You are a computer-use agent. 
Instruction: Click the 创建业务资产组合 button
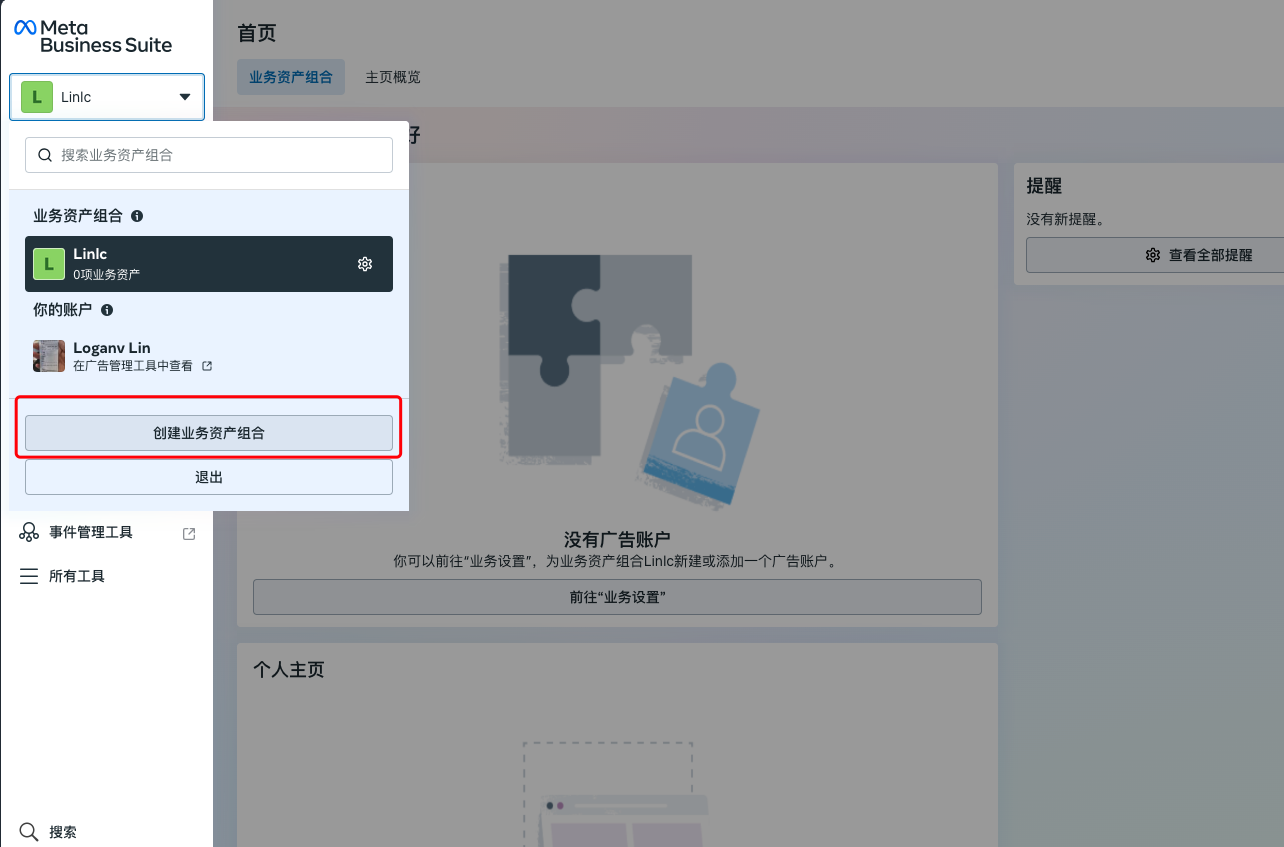(x=209, y=433)
